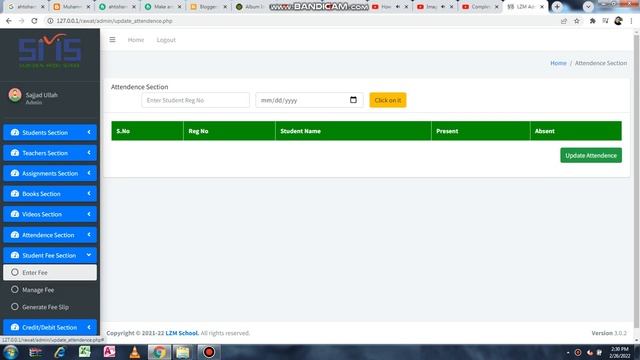Image resolution: width=640 pixels, height=360 pixels.
Task: Click the Teachers Section dashboard icon
Action: pos(15,153)
